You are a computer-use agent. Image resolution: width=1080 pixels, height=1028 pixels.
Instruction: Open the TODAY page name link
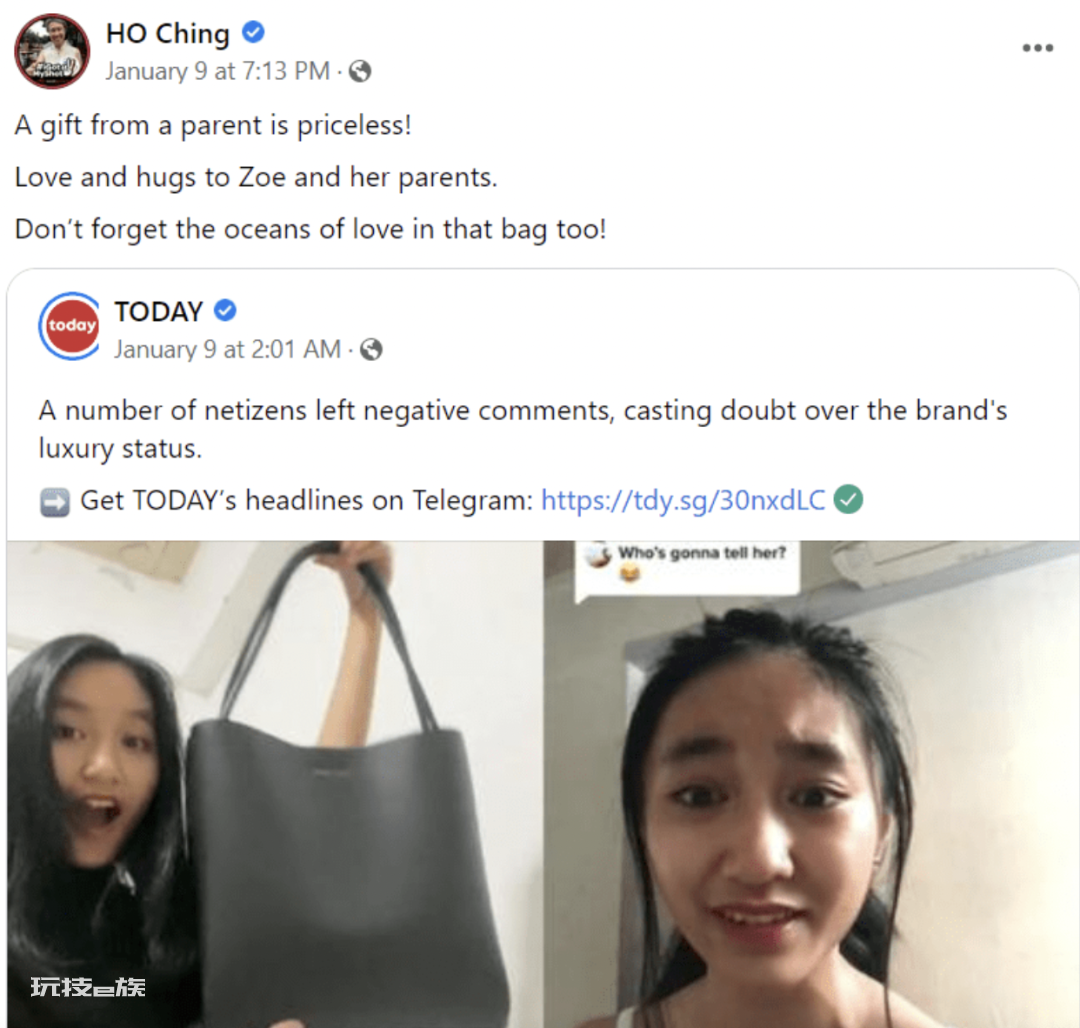pos(158,311)
